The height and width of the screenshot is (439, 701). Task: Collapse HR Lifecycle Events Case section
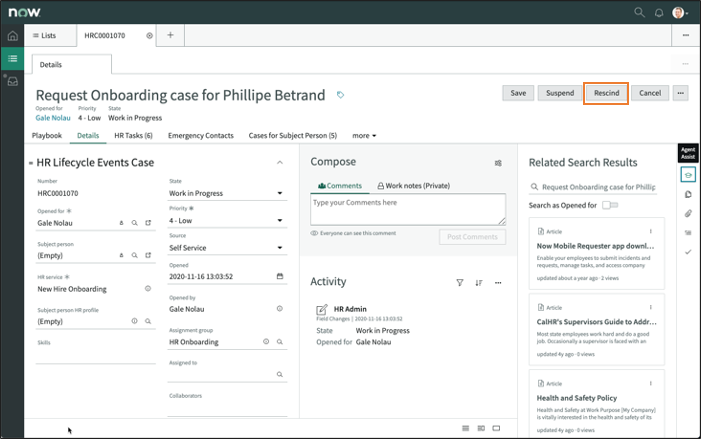[x=280, y=163]
